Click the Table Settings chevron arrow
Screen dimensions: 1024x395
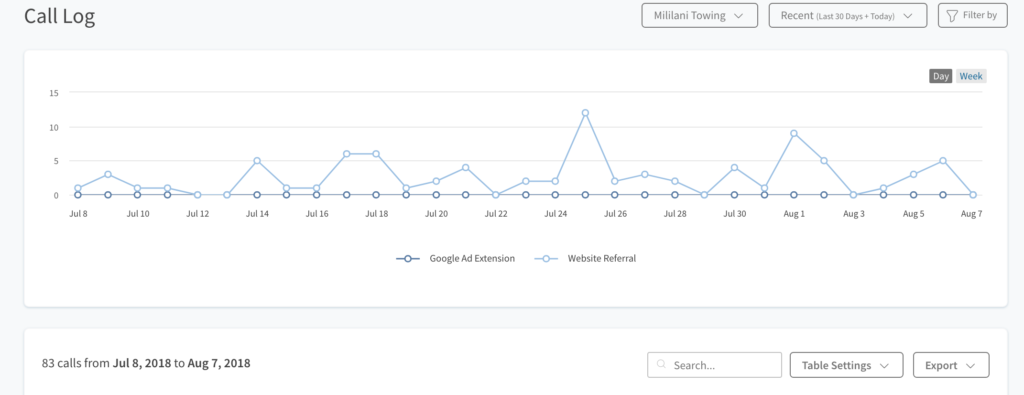coord(884,366)
